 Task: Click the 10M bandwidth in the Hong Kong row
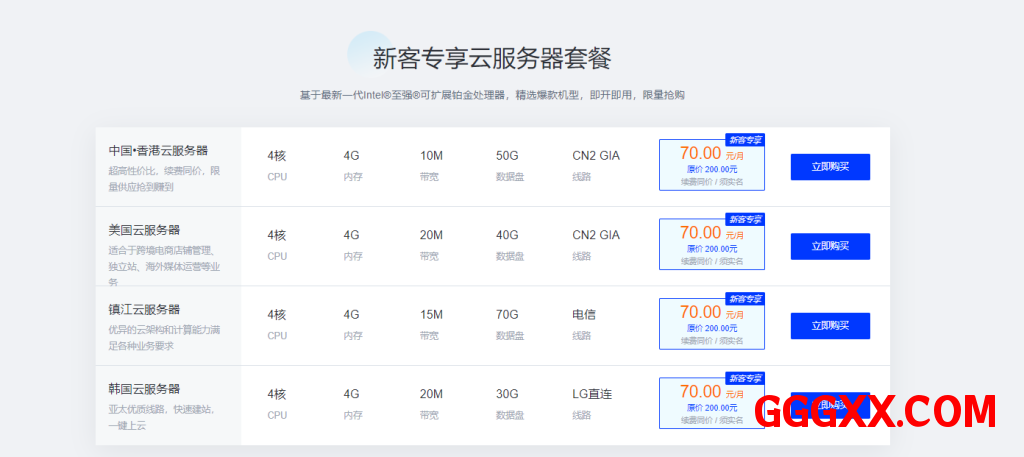coord(431,156)
